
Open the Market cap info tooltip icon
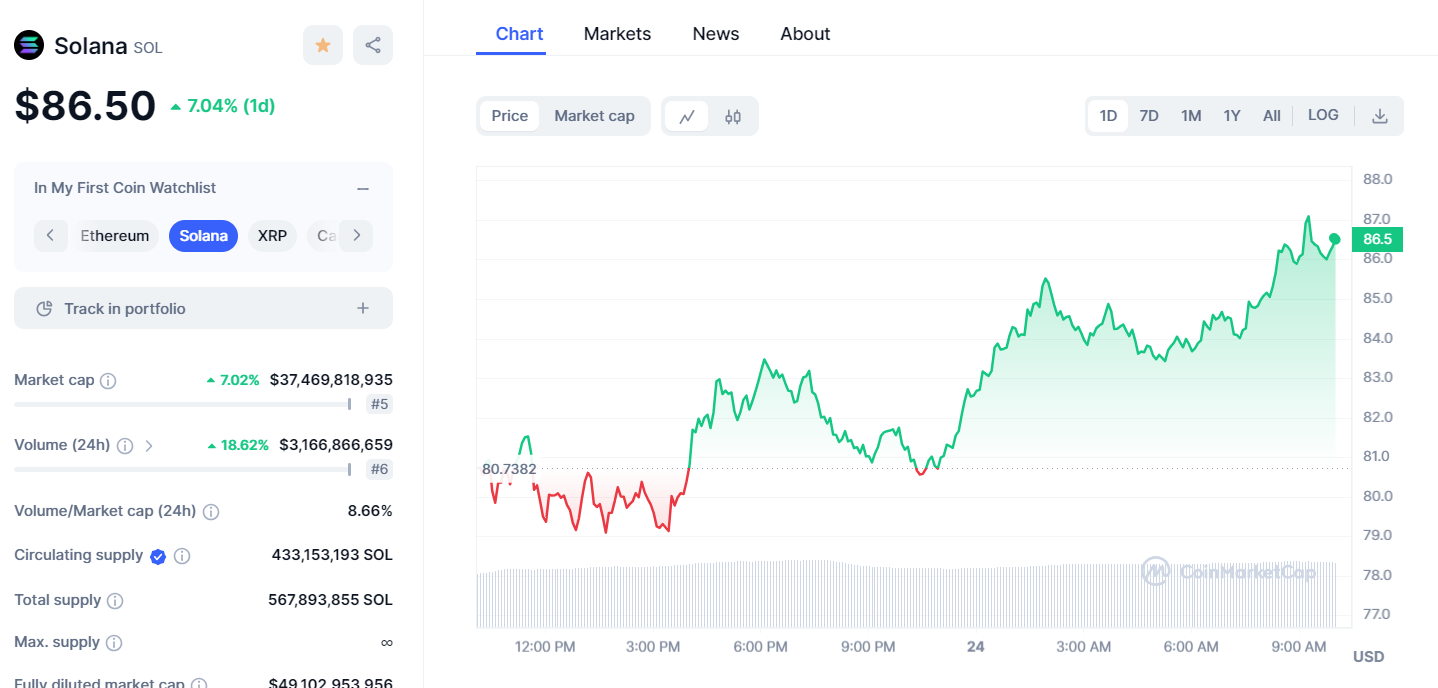point(108,381)
